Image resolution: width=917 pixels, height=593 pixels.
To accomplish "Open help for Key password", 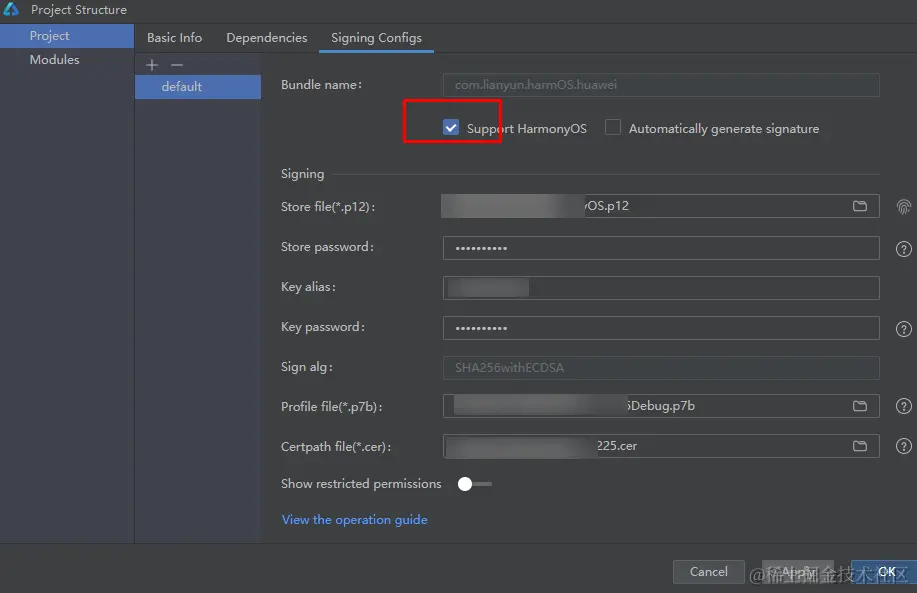I will tap(904, 329).
